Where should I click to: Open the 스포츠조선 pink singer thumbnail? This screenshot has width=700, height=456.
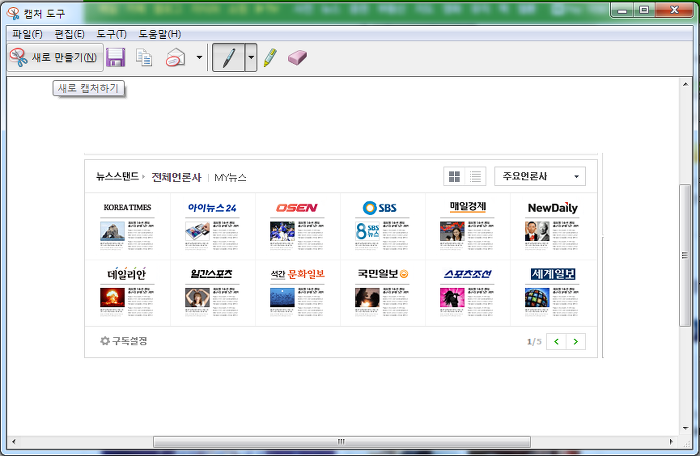pos(452,297)
